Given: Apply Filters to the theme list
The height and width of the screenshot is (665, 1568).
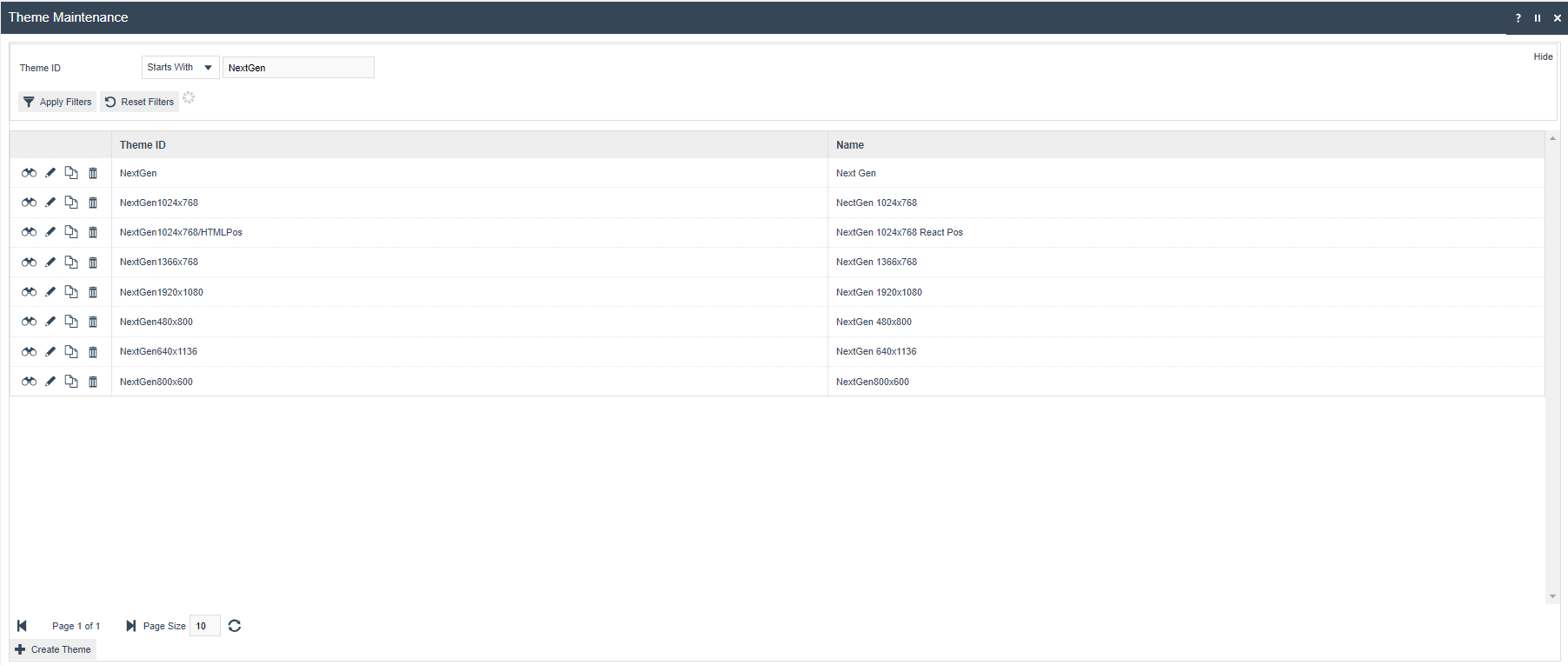Looking at the screenshot, I should [57, 102].
